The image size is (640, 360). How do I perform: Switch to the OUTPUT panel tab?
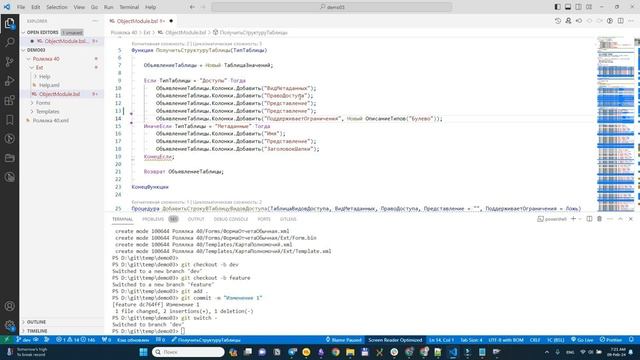click(x=196, y=219)
